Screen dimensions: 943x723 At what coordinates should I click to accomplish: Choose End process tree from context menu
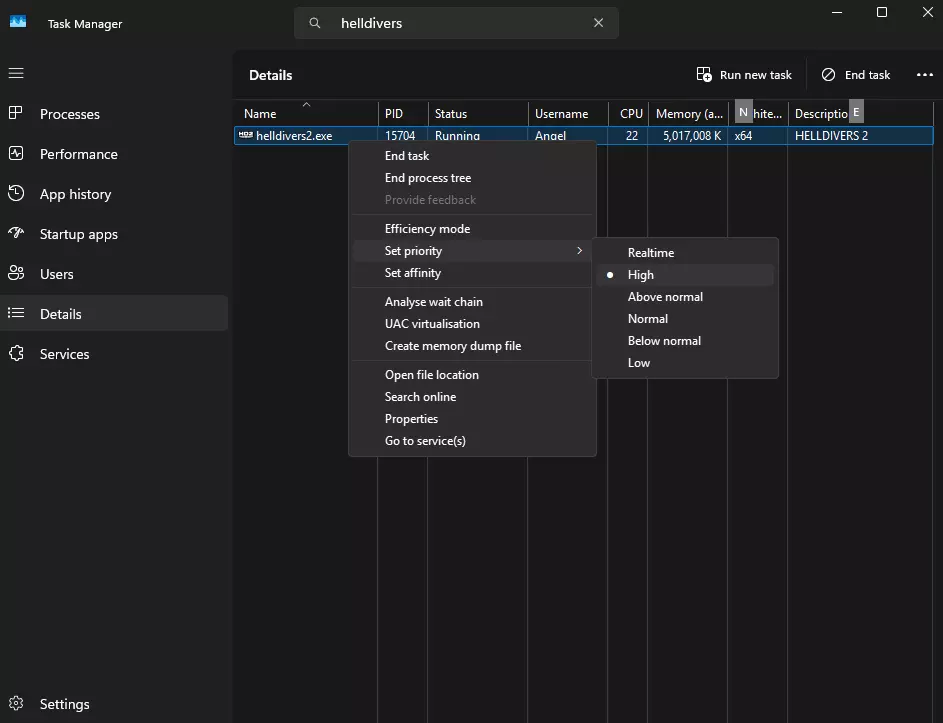coord(428,178)
